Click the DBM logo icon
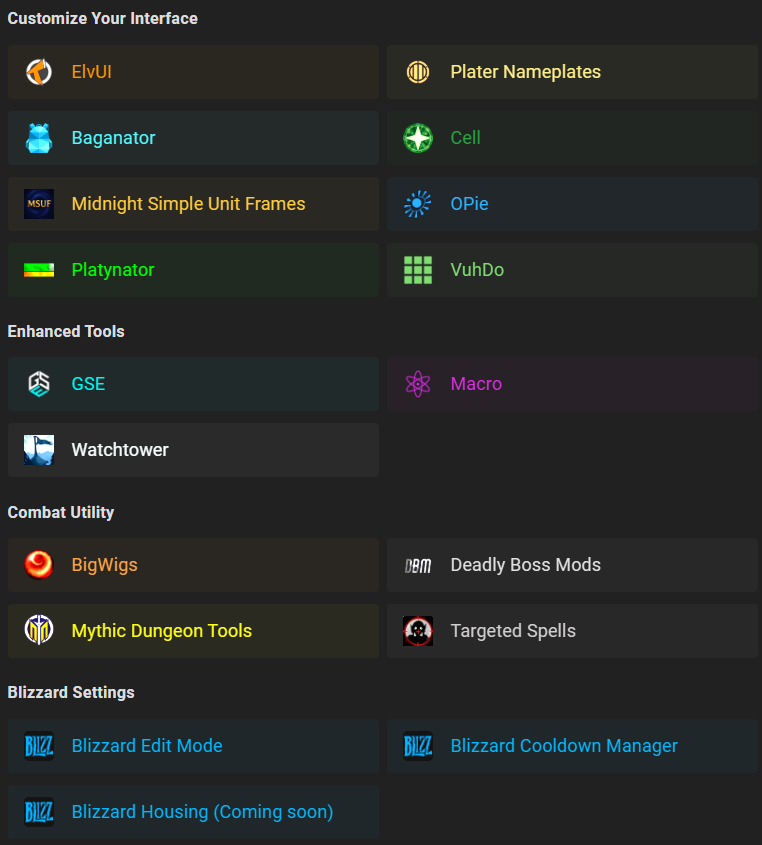This screenshot has width=762, height=845. 418,565
